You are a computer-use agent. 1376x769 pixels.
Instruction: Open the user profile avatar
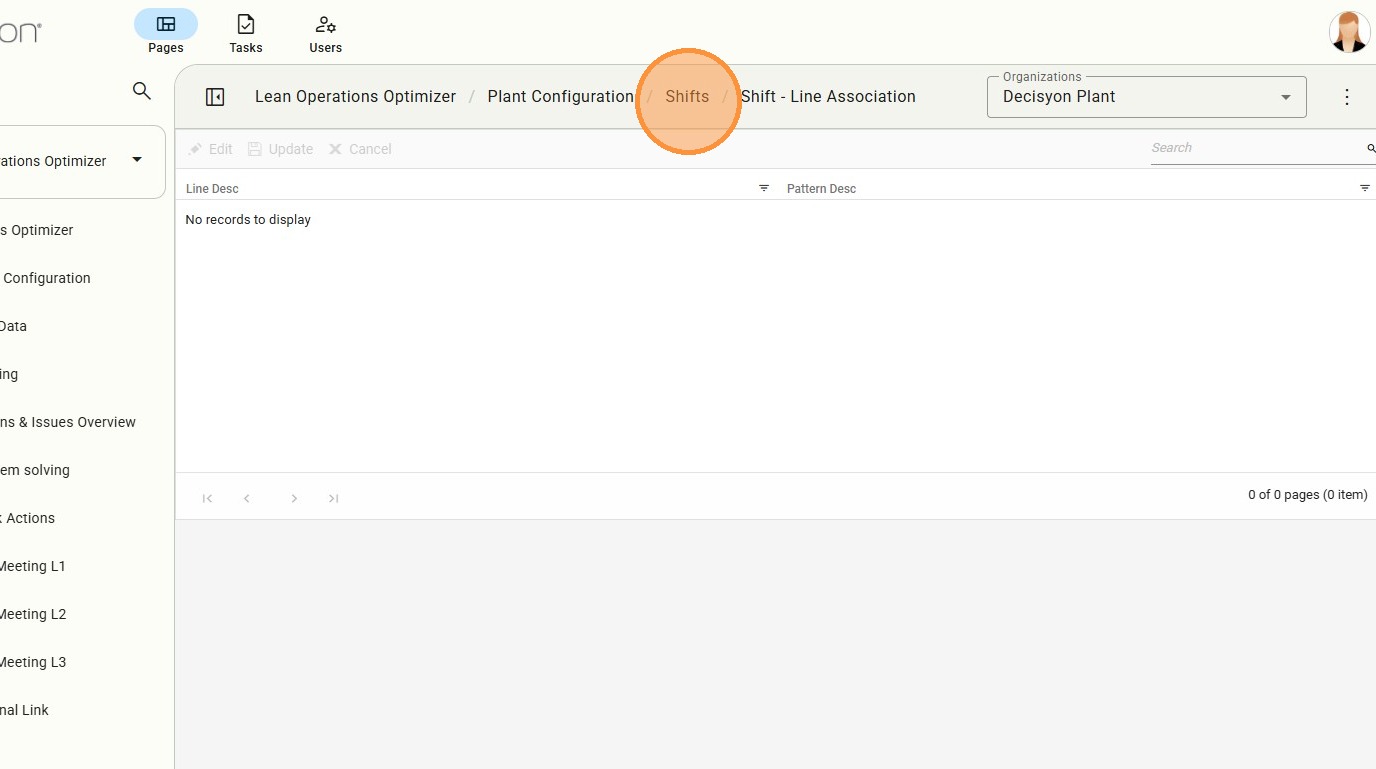tap(1349, 32)
